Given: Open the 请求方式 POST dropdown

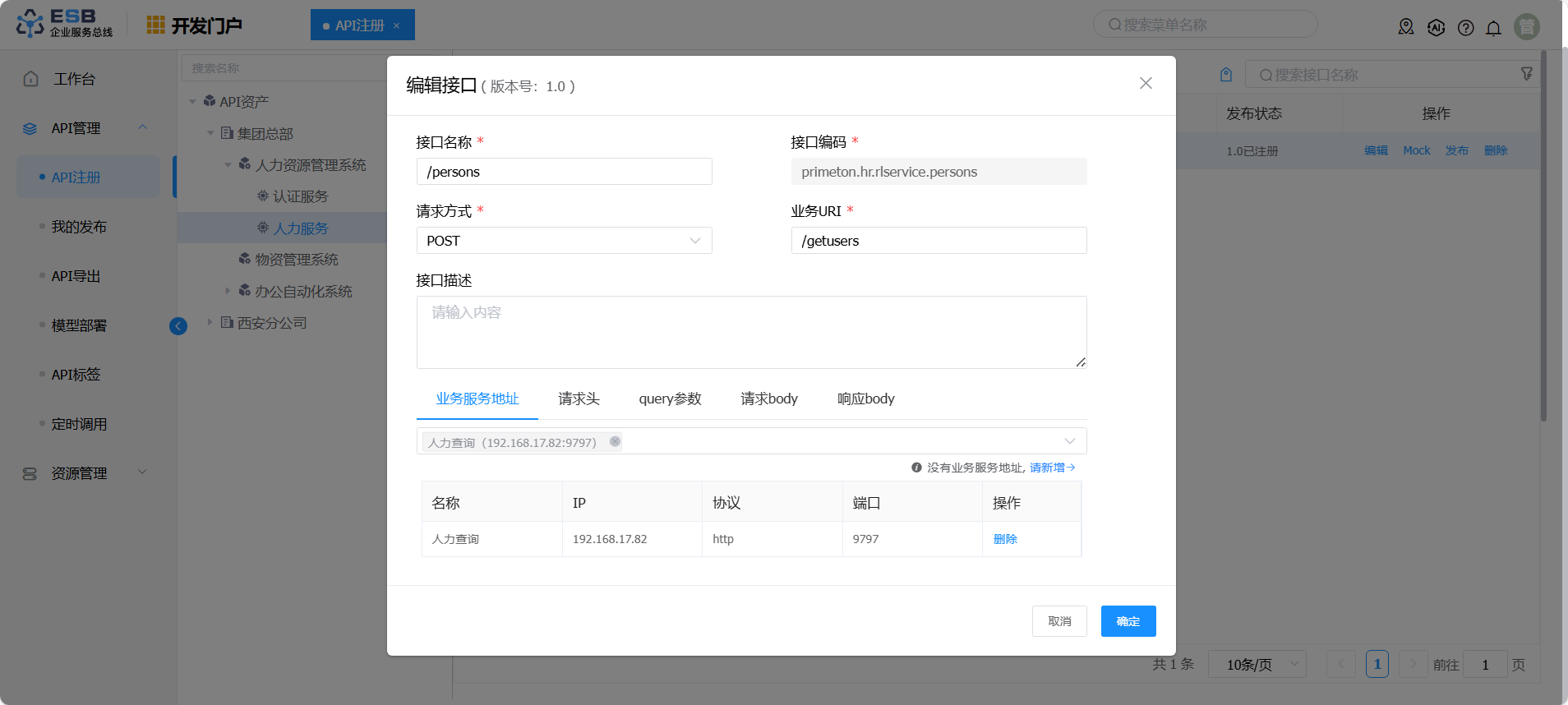Looking at the screenshot, I should (564, 241).
